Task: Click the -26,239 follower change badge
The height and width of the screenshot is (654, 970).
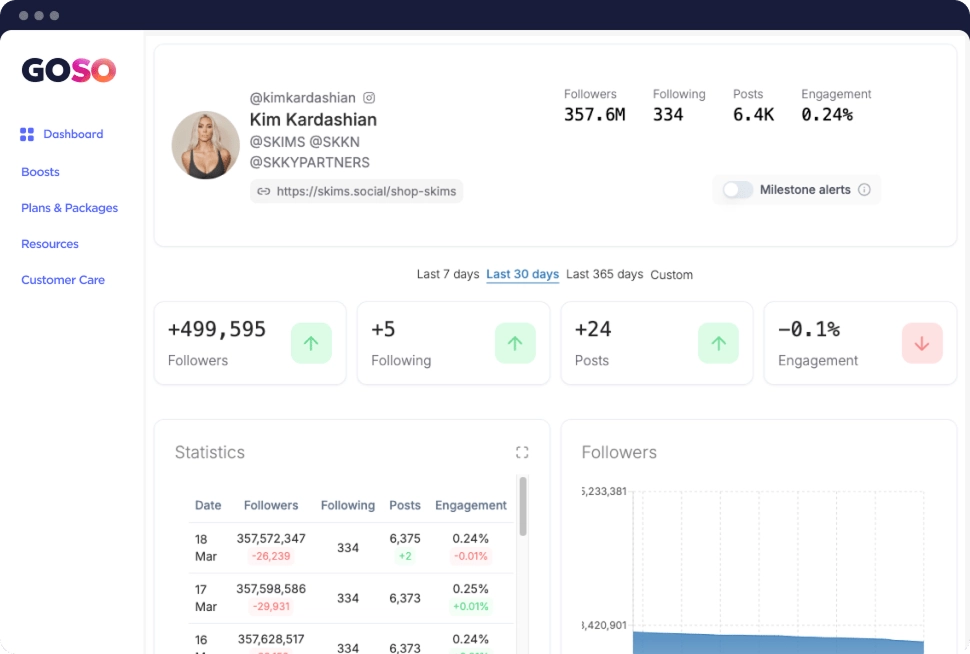Action: (x=271, y=556)
